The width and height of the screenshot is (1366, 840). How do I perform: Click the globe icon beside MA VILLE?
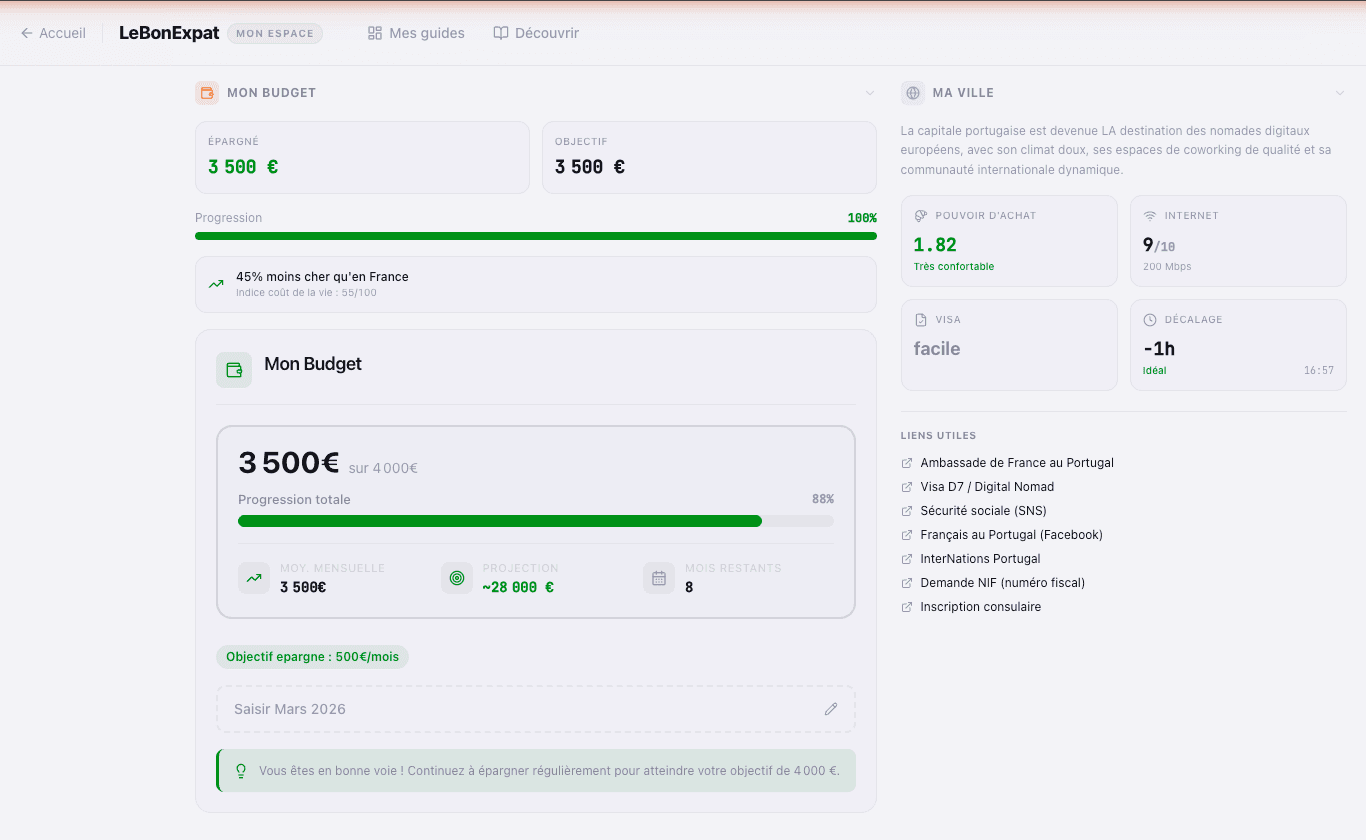pos(912,92)
